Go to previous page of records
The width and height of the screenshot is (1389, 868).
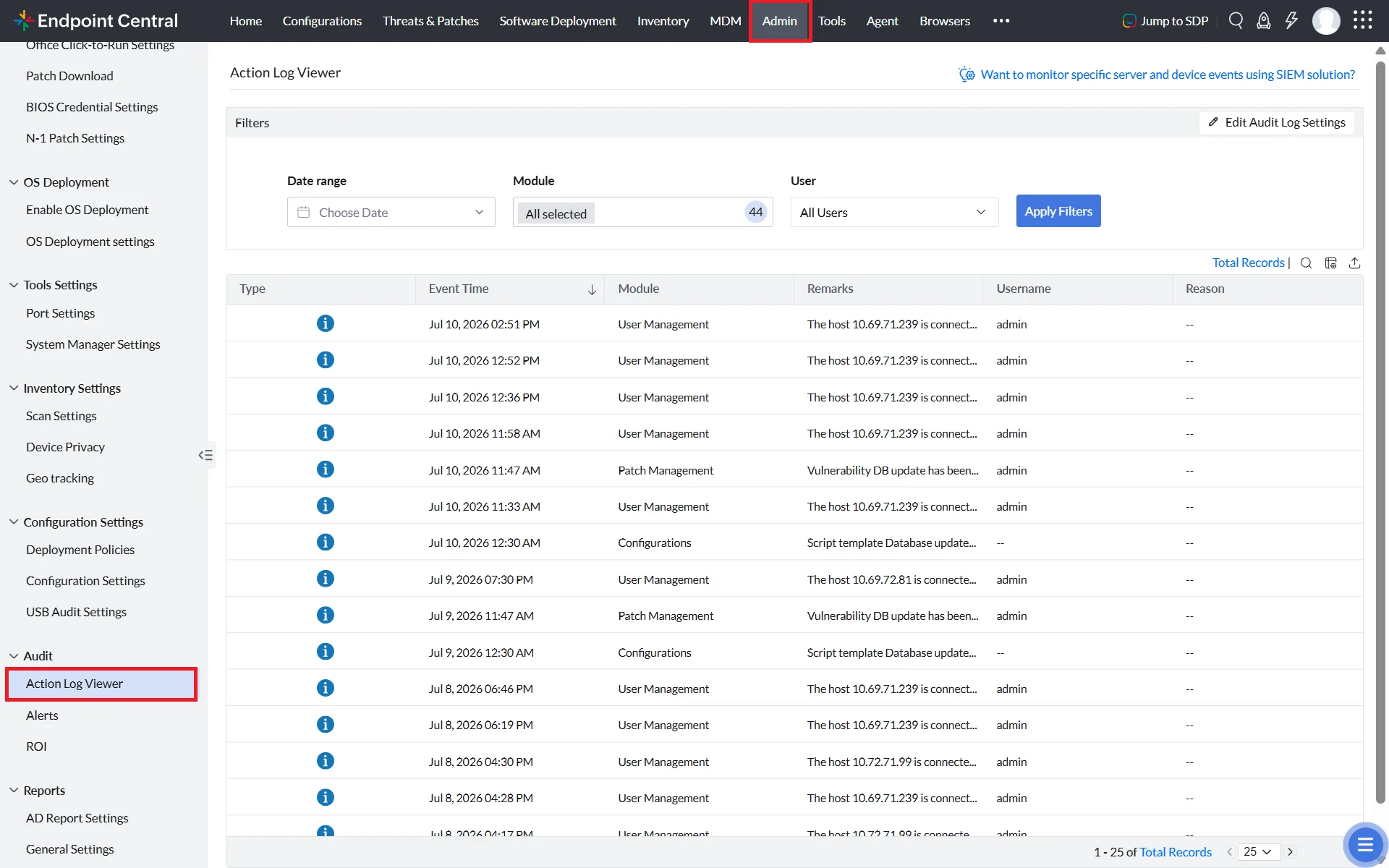[x=1229, y=852]
